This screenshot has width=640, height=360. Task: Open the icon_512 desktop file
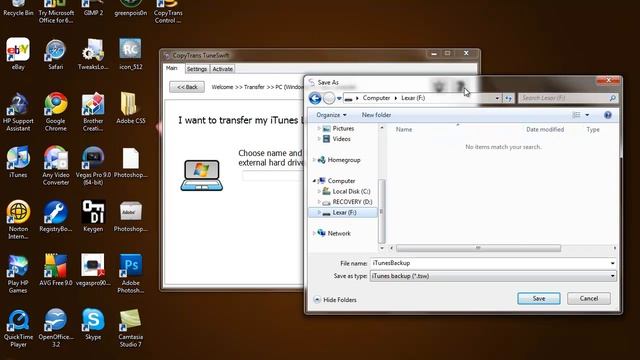pyautogui.click(x=131, y=54)
